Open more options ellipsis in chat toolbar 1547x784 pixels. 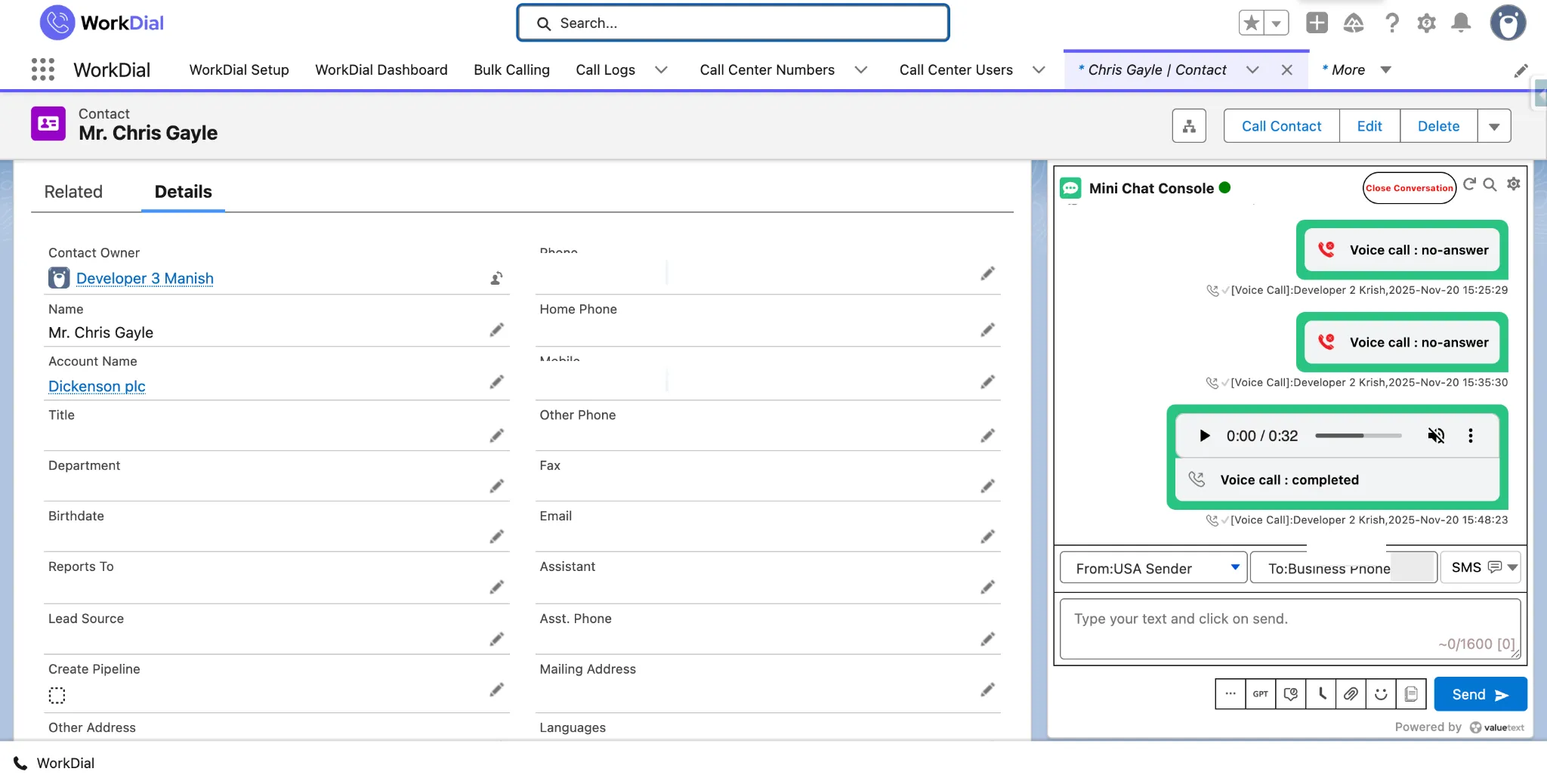(1230, 694)
